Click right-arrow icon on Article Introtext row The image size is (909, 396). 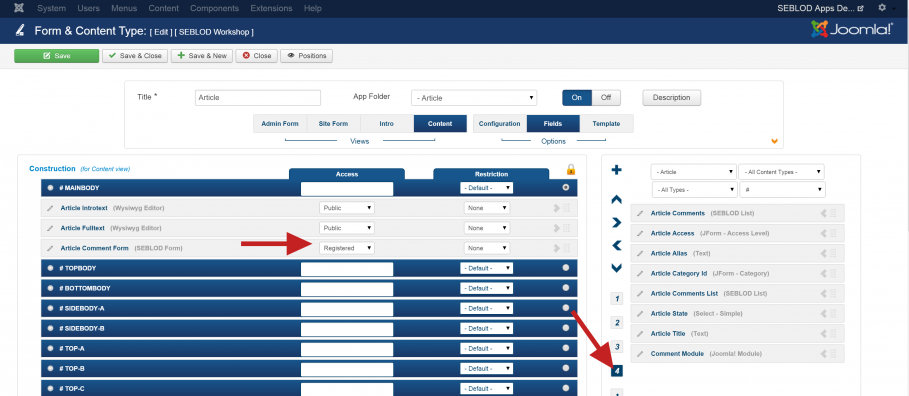[557, 208]
